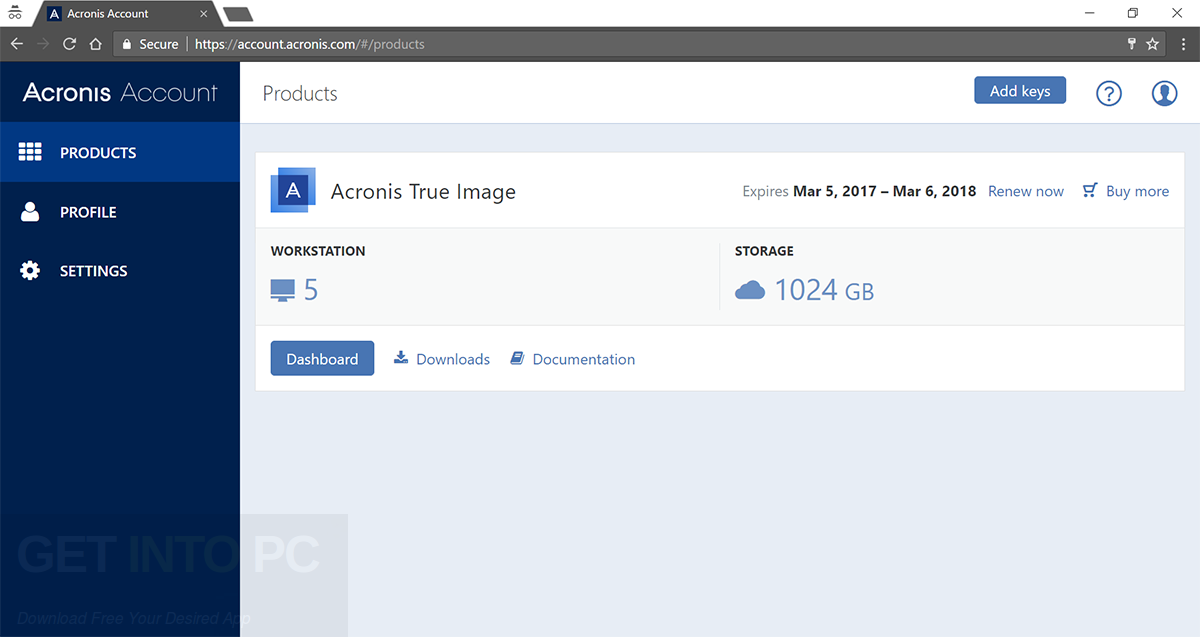Viewport: 1200px width, 637px height.
Task: Click the Acronis True Image product title
Action: [x=423, y=192]
